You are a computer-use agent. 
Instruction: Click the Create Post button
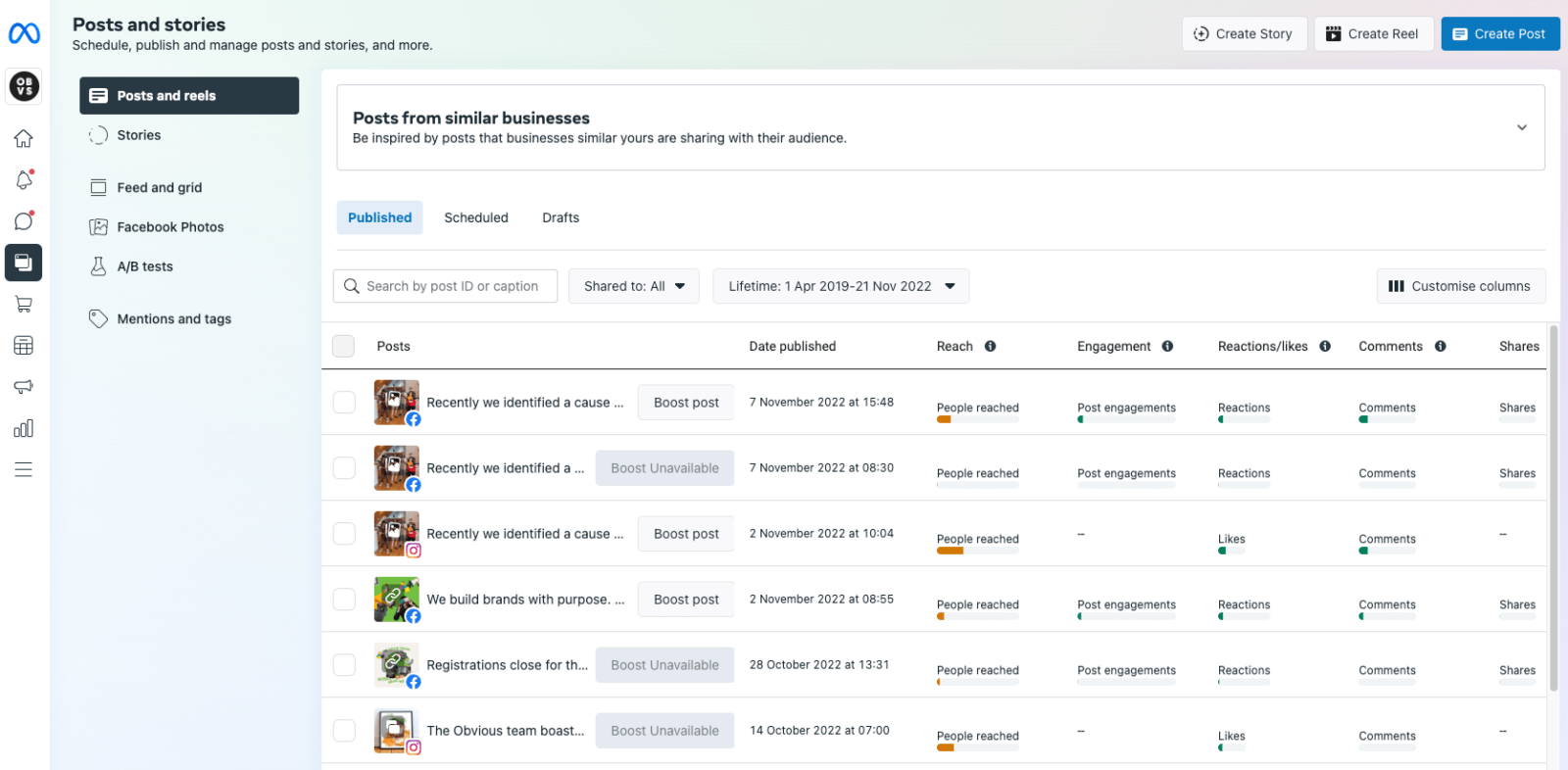point(1499,33)
